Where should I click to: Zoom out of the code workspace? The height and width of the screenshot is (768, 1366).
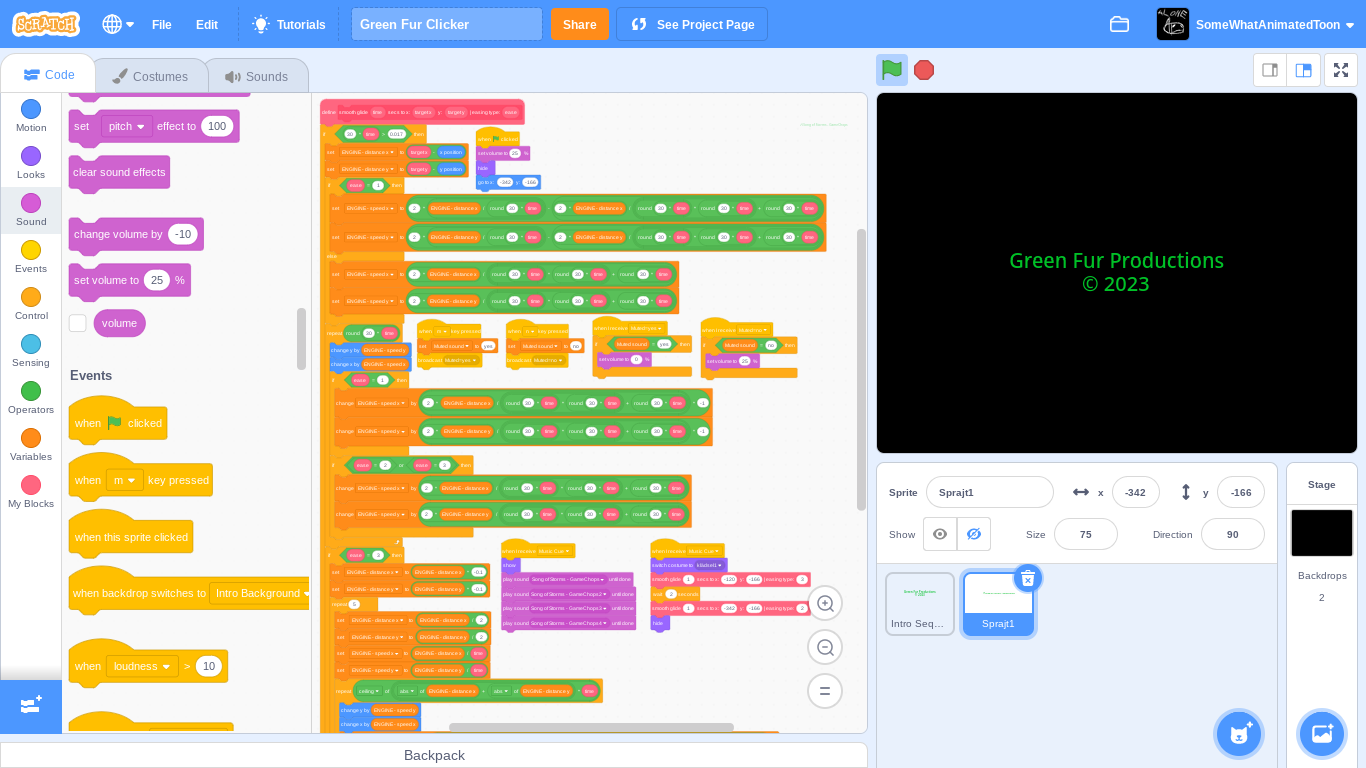[825, 647]
